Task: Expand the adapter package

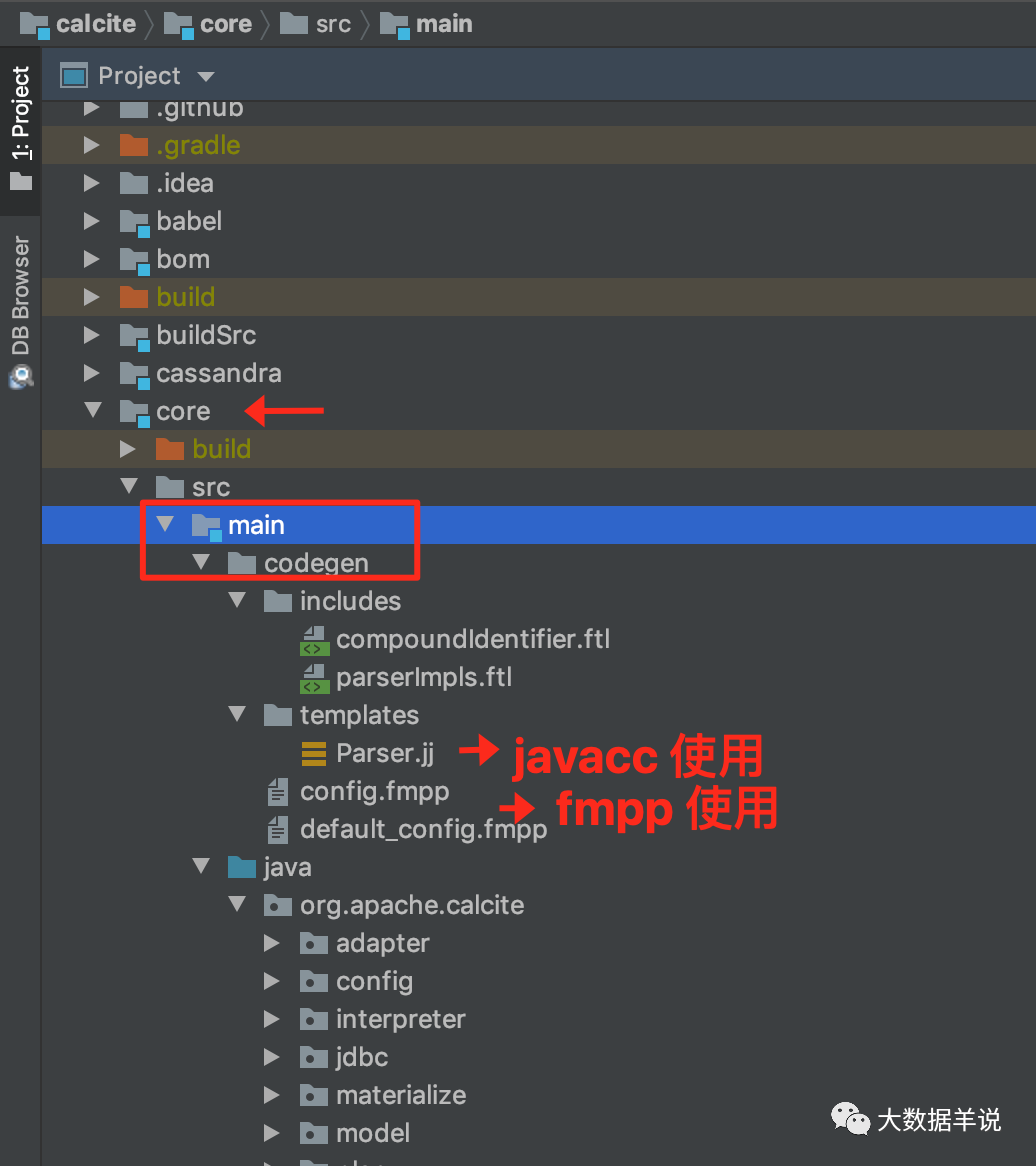Action: point(272,943)
